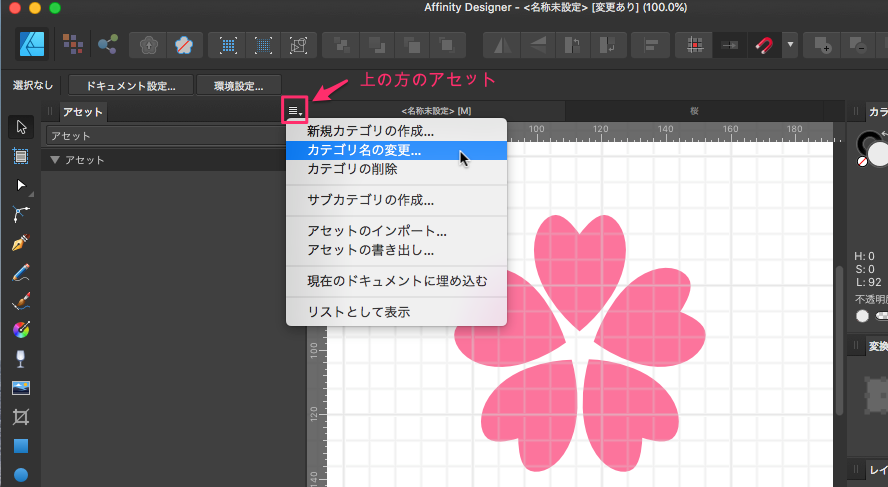The image size is (888, 487).
Task: Select the Rectangle shape tool
Action: tap(21, 445)
